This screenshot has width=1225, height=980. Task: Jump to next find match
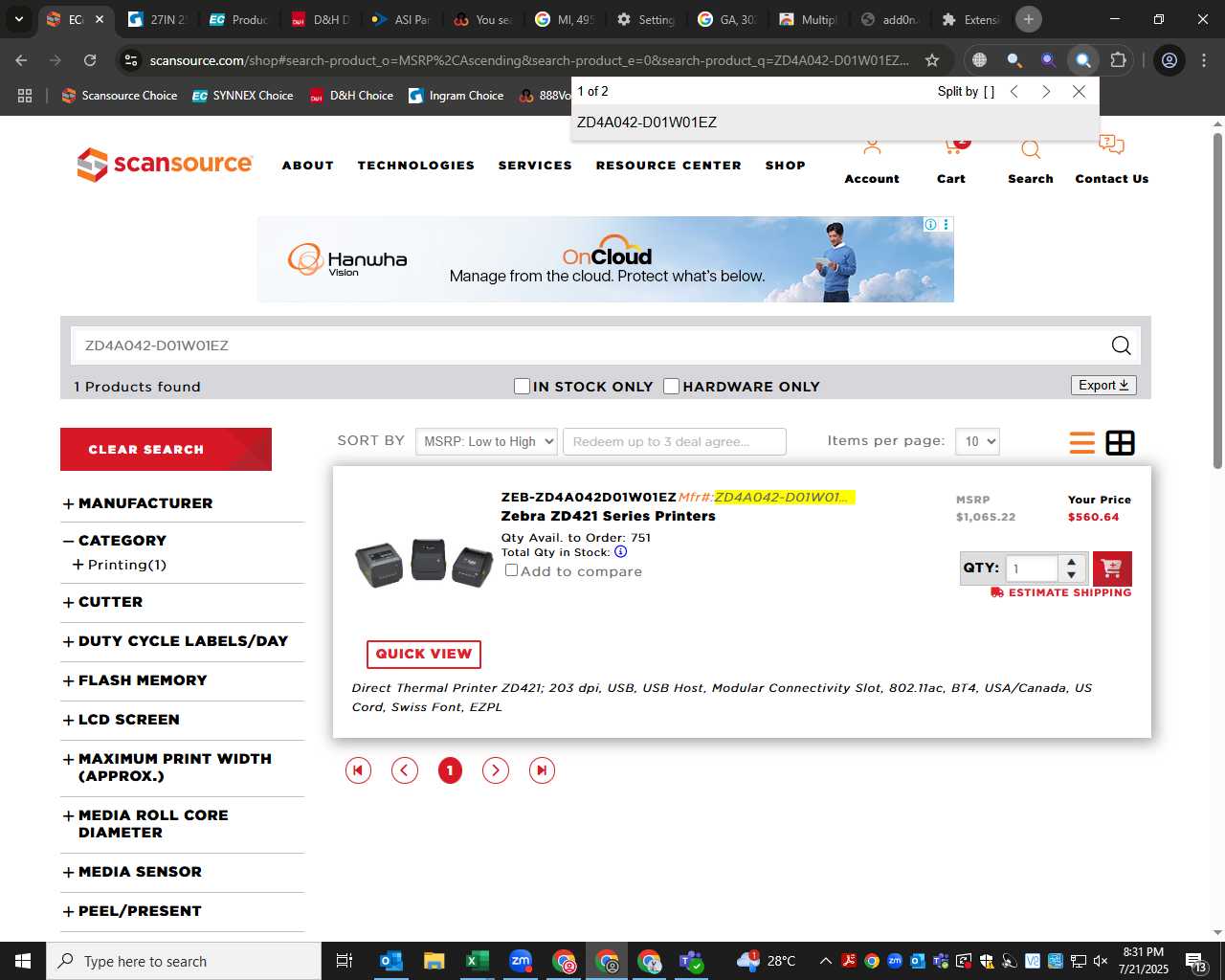(x=1046, y=91)
